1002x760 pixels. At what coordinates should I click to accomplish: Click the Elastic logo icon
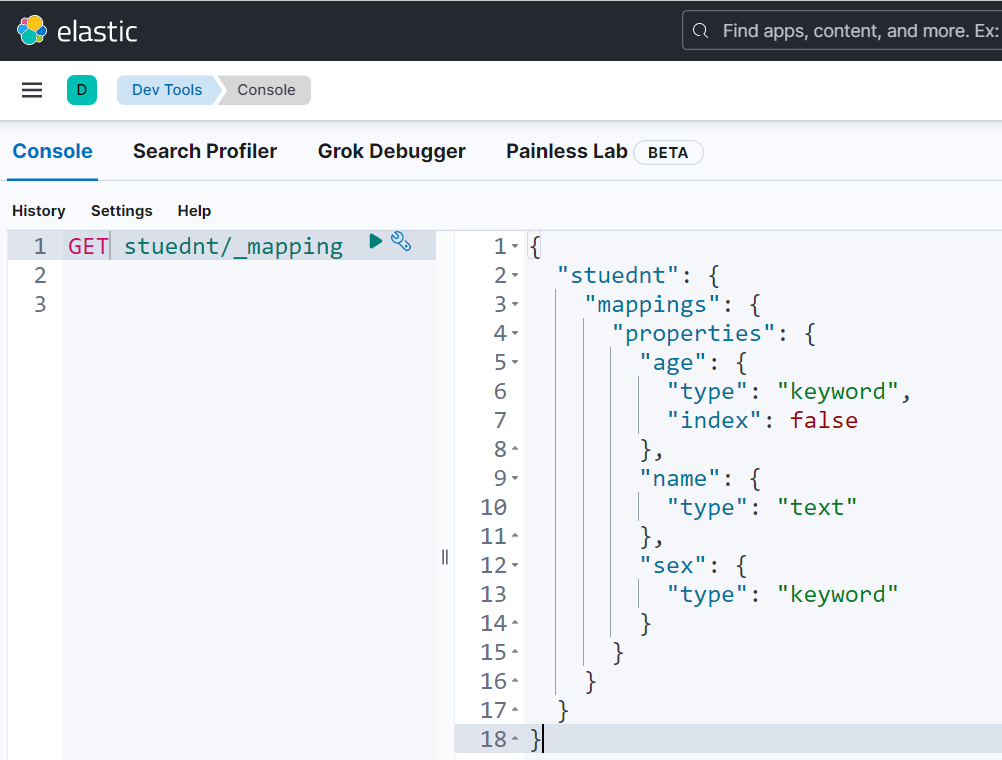tap(32, 31)
